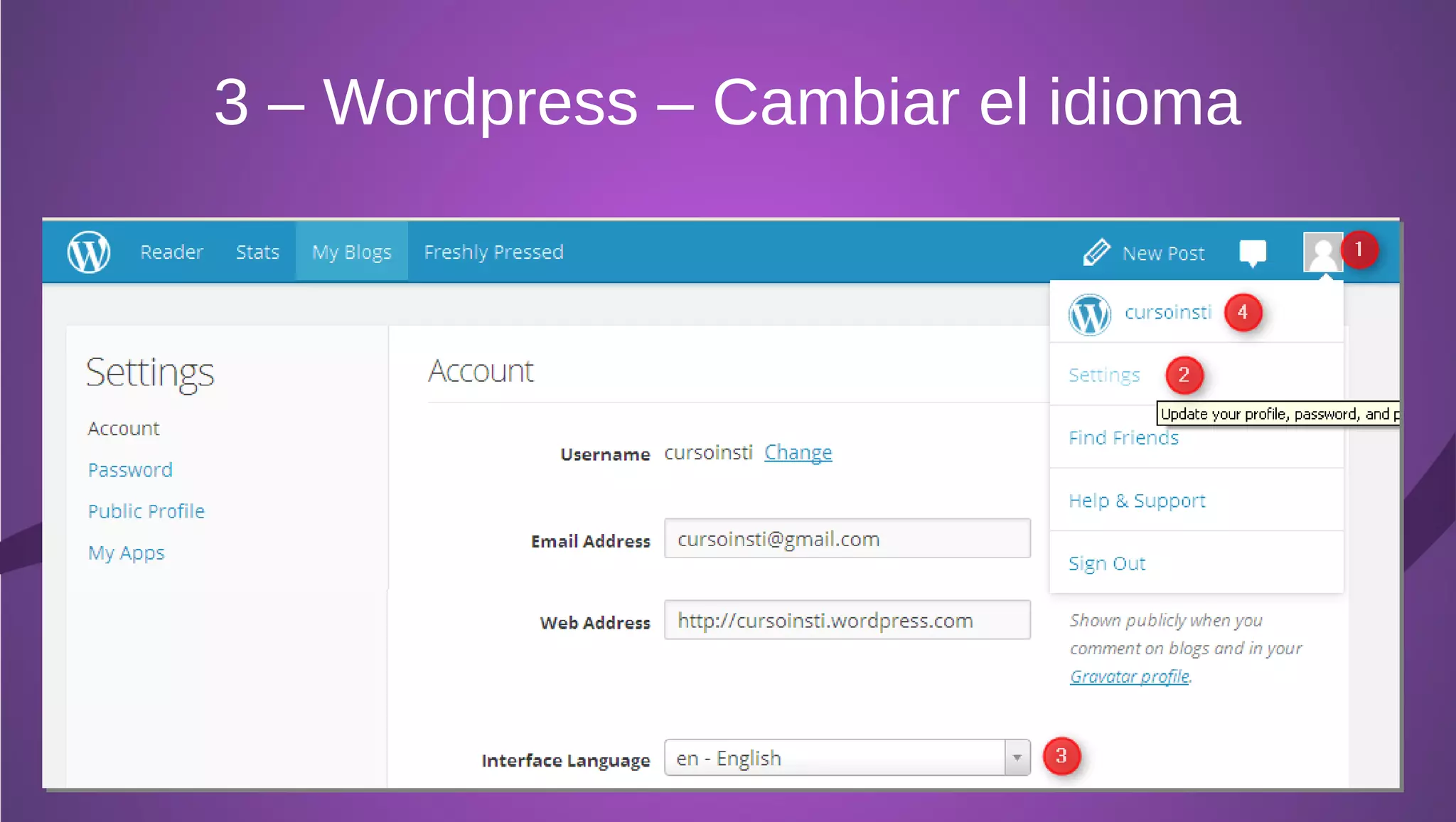Click the Interface Language dropdown arrow
Viewport: 1456px width, 822px height.
[1017, 757]
